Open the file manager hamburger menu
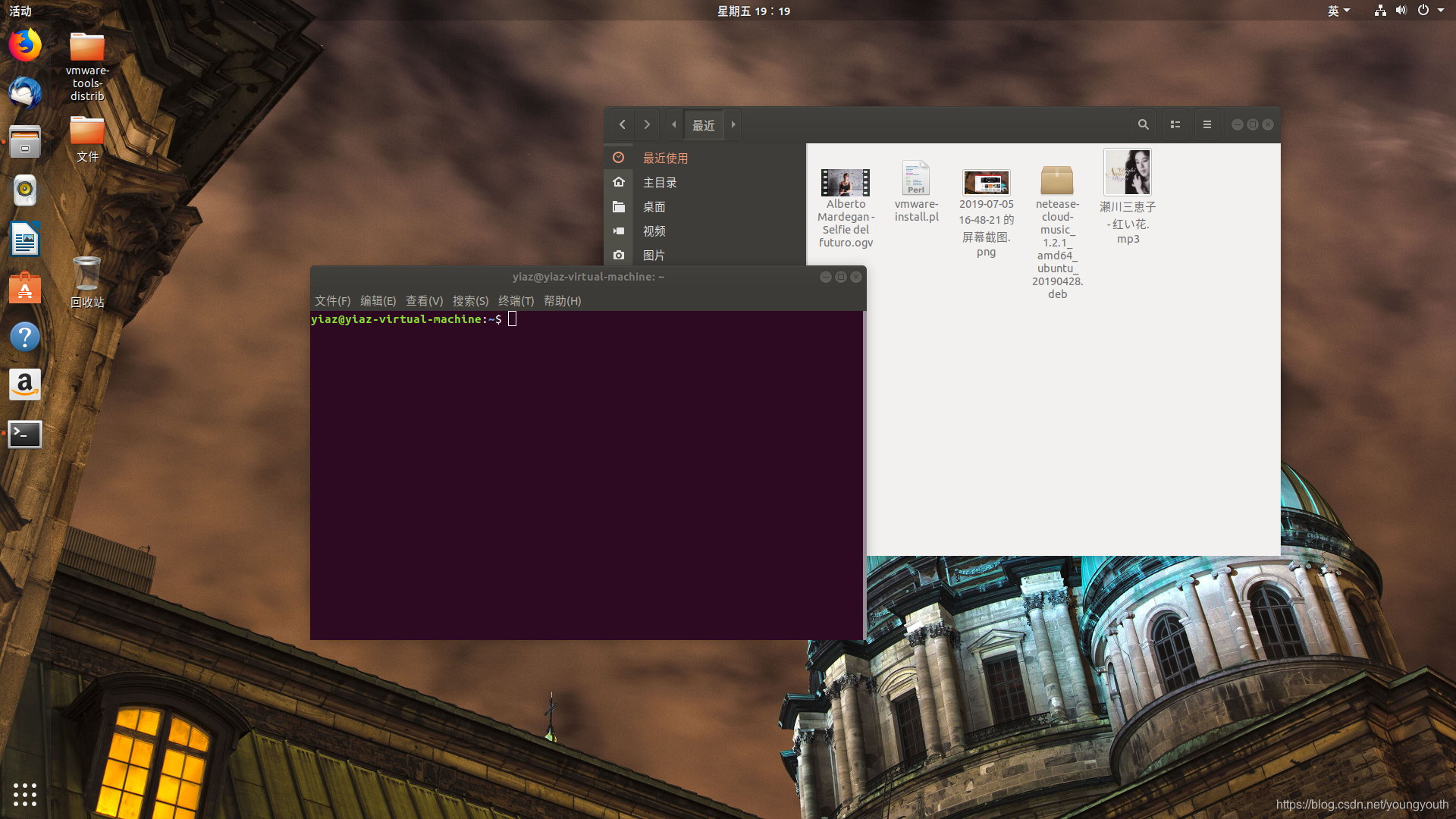Viewport: 1456px width, 819px height. [x=1207, y=124]
